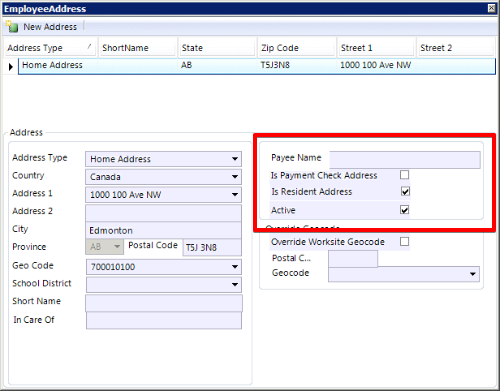
Task: Uncheck the Is Resident Address checkbox
Action: point(405,191)
